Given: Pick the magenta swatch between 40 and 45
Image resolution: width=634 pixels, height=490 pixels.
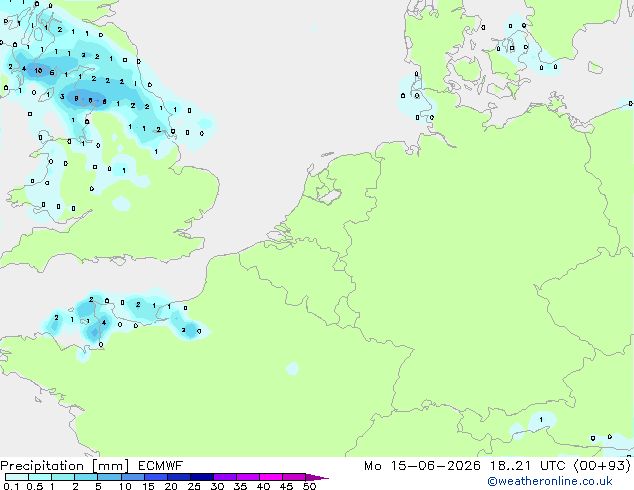Looking at the screenshot, I should (x=271, y=477).
